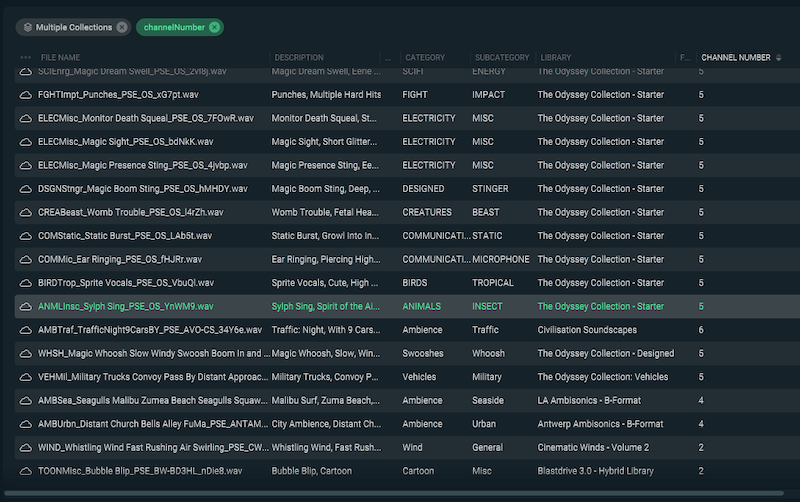800x502 pixels.
Task: Remove the channelNumber filter chip
Action: (x=214, y=27)
